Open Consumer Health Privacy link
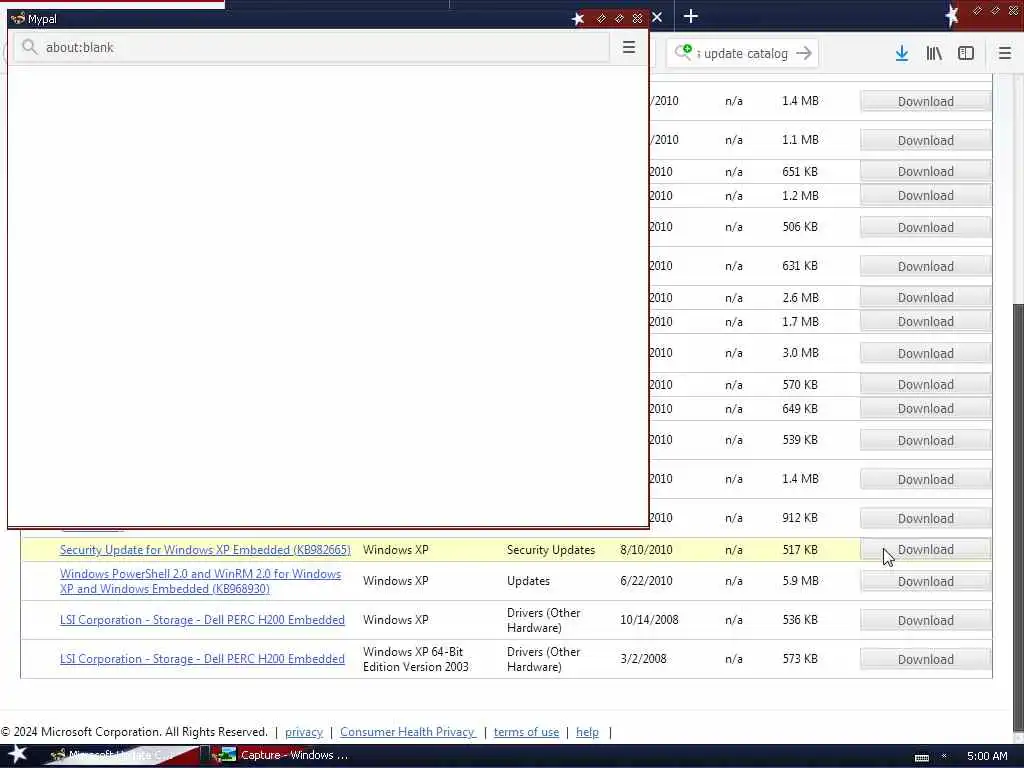 [408, 732]
